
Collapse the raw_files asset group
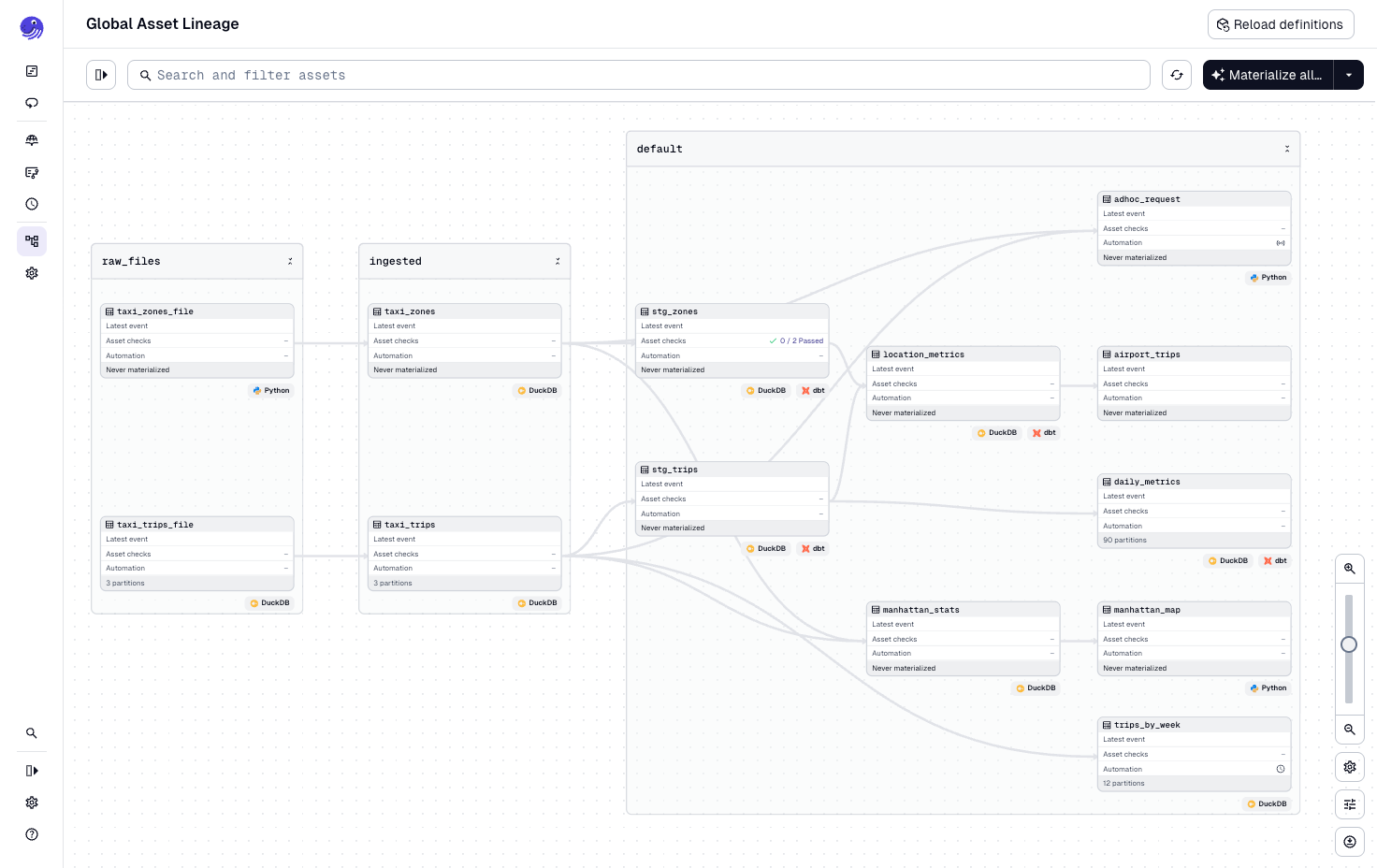coord(290,261)
